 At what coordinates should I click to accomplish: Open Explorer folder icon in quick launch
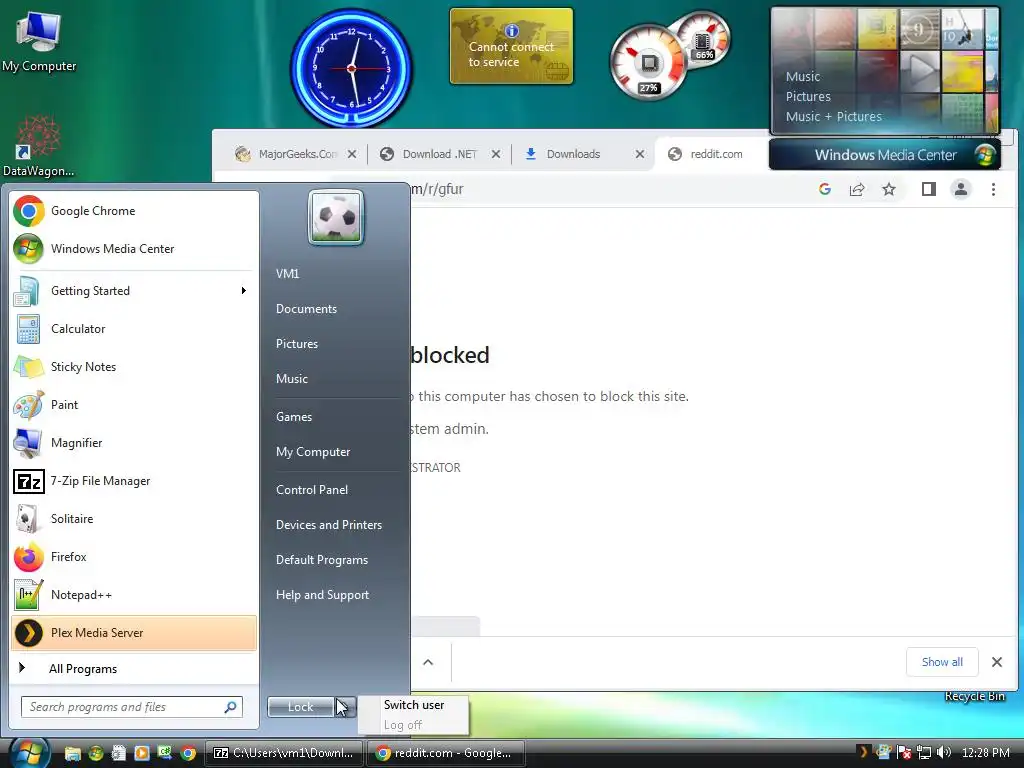[x=72, y=753]
